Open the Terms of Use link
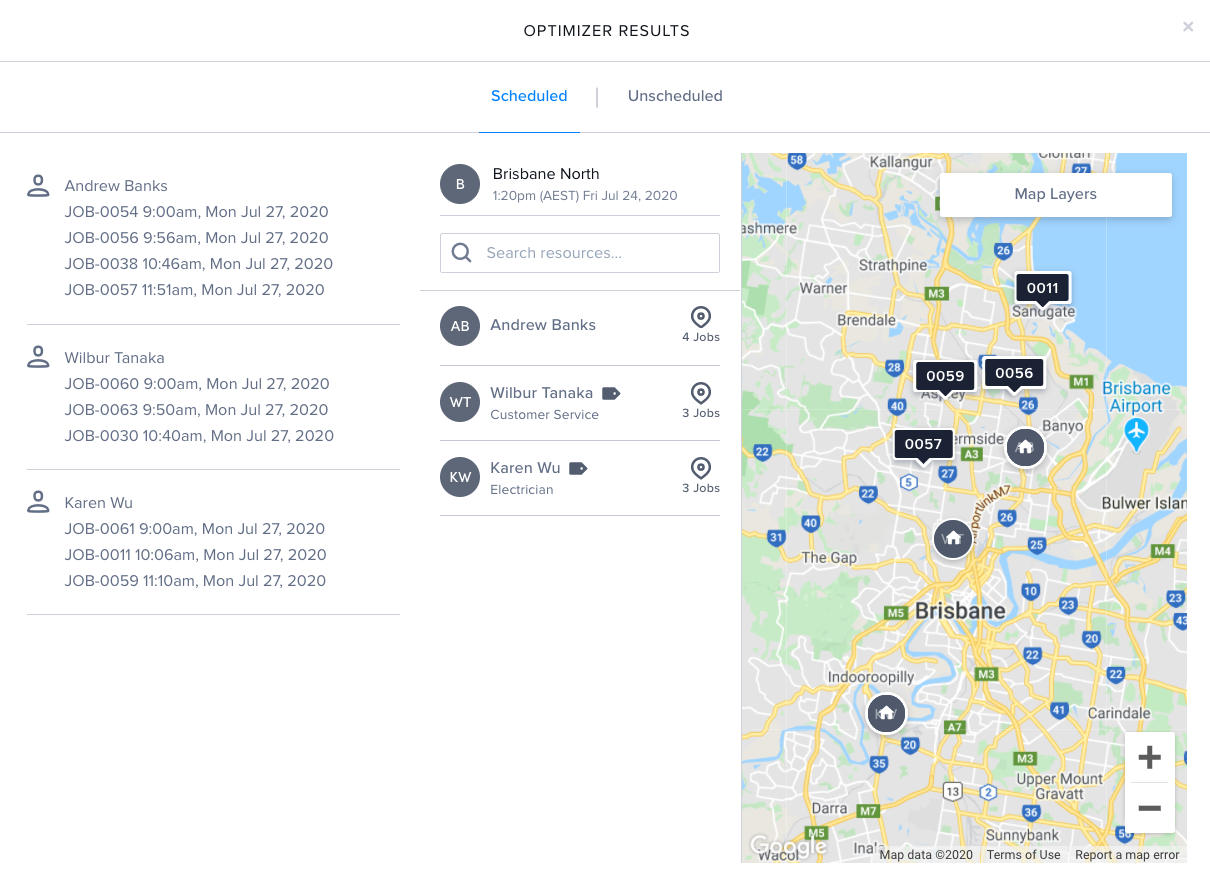The image size is (1210, 875). [1023, 855]
